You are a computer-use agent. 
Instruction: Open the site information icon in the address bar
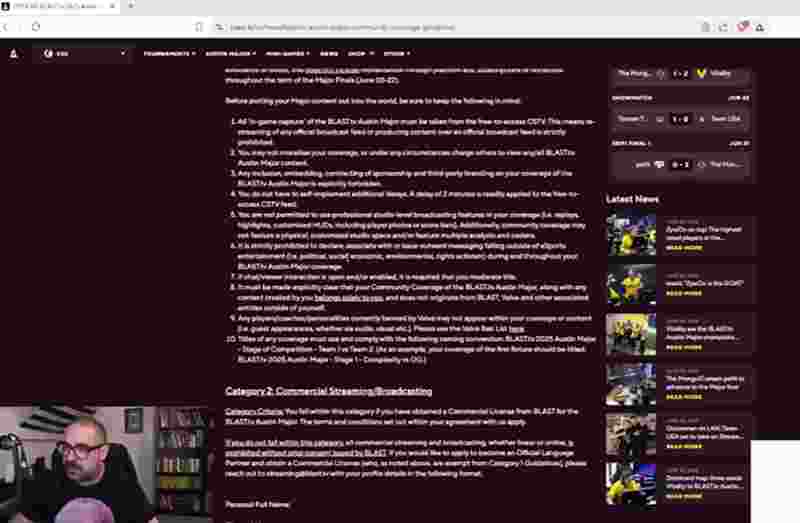[219, 27]
